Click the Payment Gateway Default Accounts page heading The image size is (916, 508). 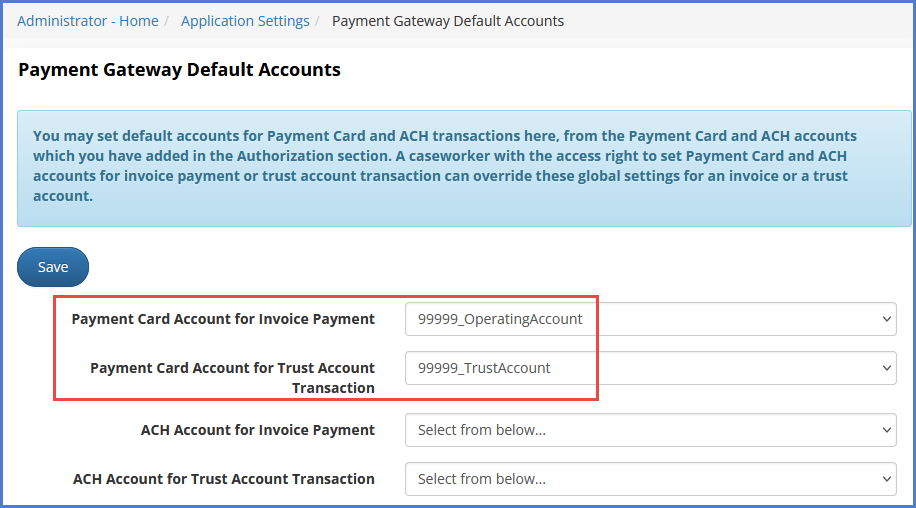tap(179, 70)
